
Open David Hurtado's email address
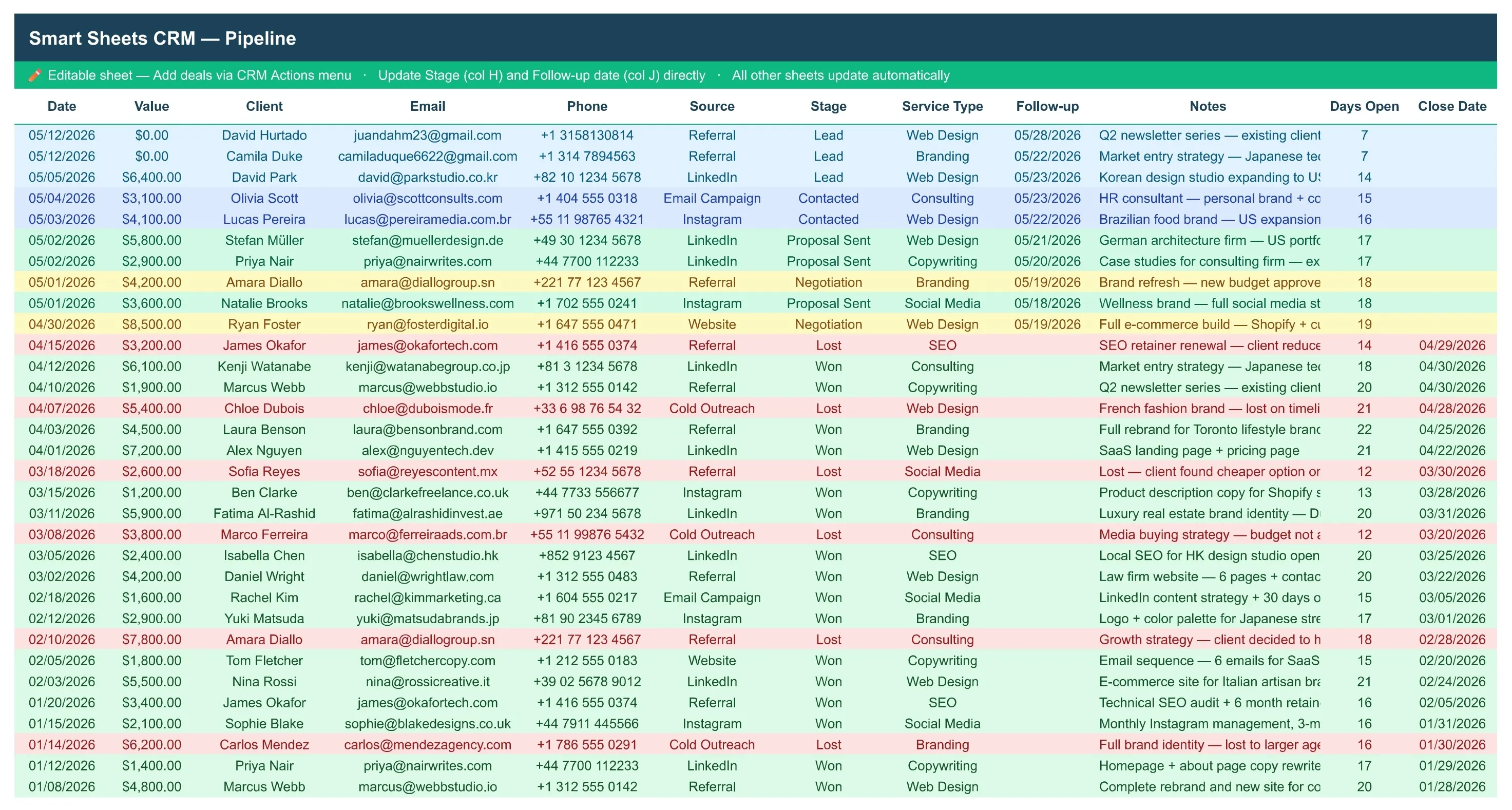click(427, 135)
